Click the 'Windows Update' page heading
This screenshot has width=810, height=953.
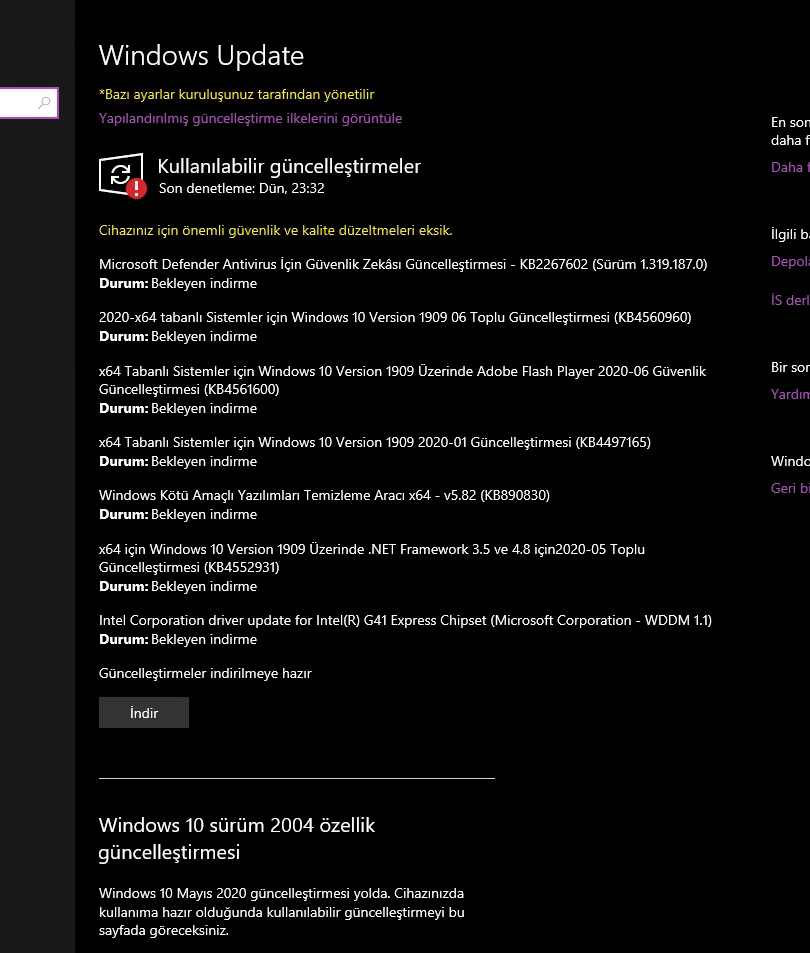coord(201,55)
